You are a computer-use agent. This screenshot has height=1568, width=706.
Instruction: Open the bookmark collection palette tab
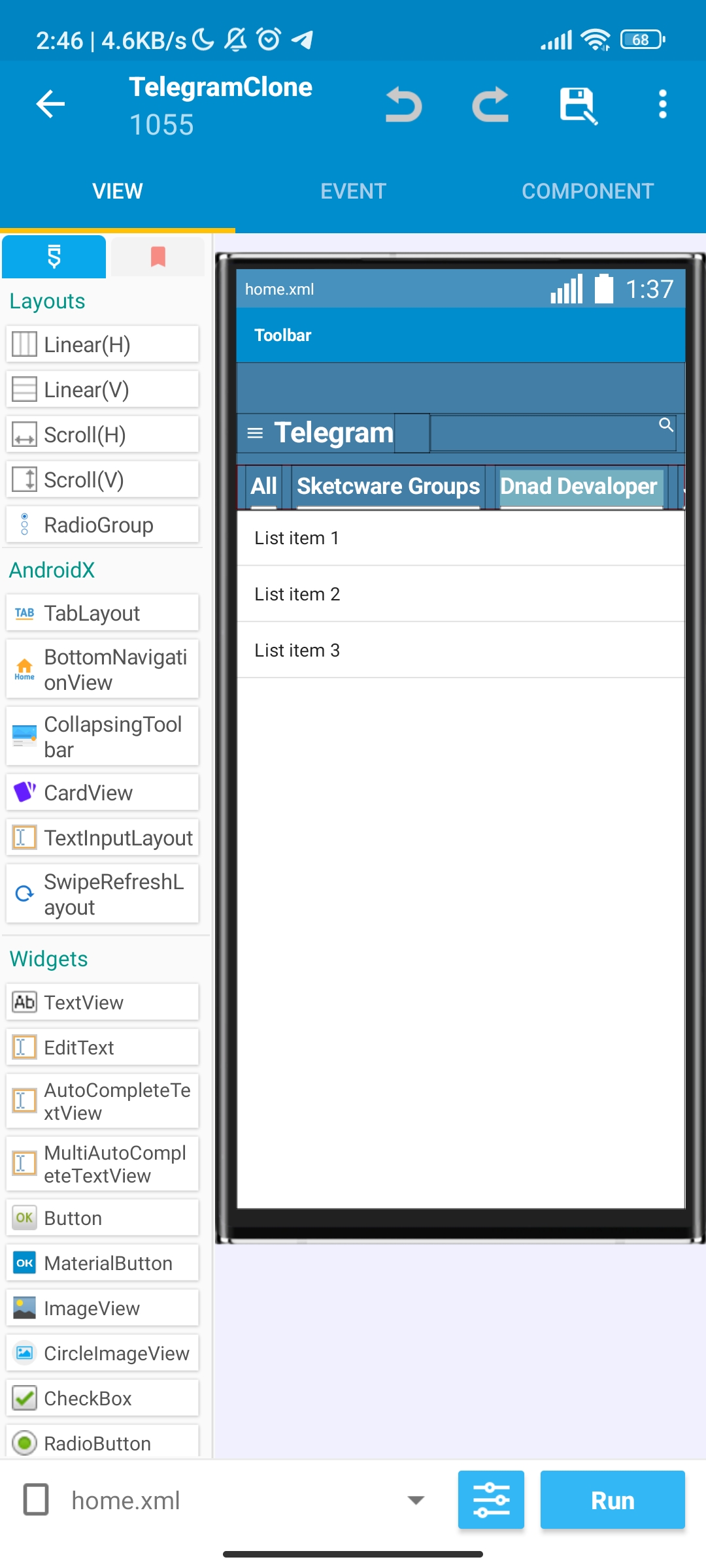(x=158, y=257)
